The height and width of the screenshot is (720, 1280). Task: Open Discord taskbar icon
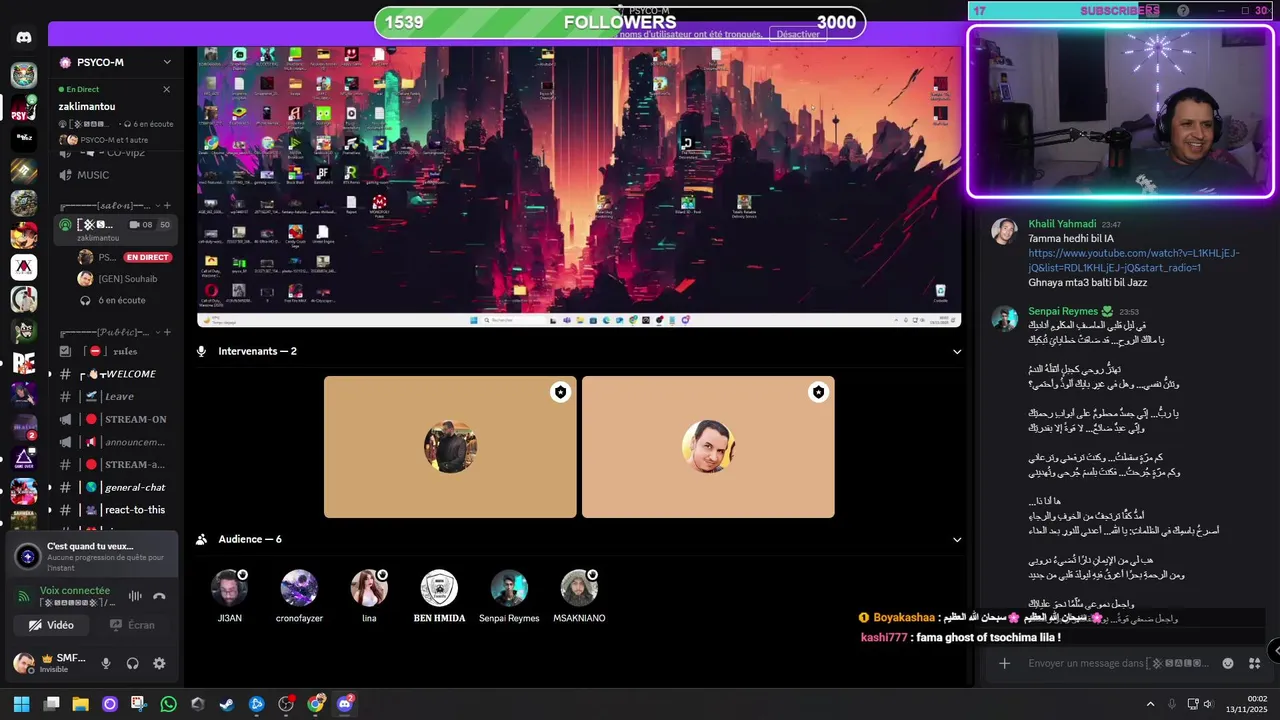345,704
